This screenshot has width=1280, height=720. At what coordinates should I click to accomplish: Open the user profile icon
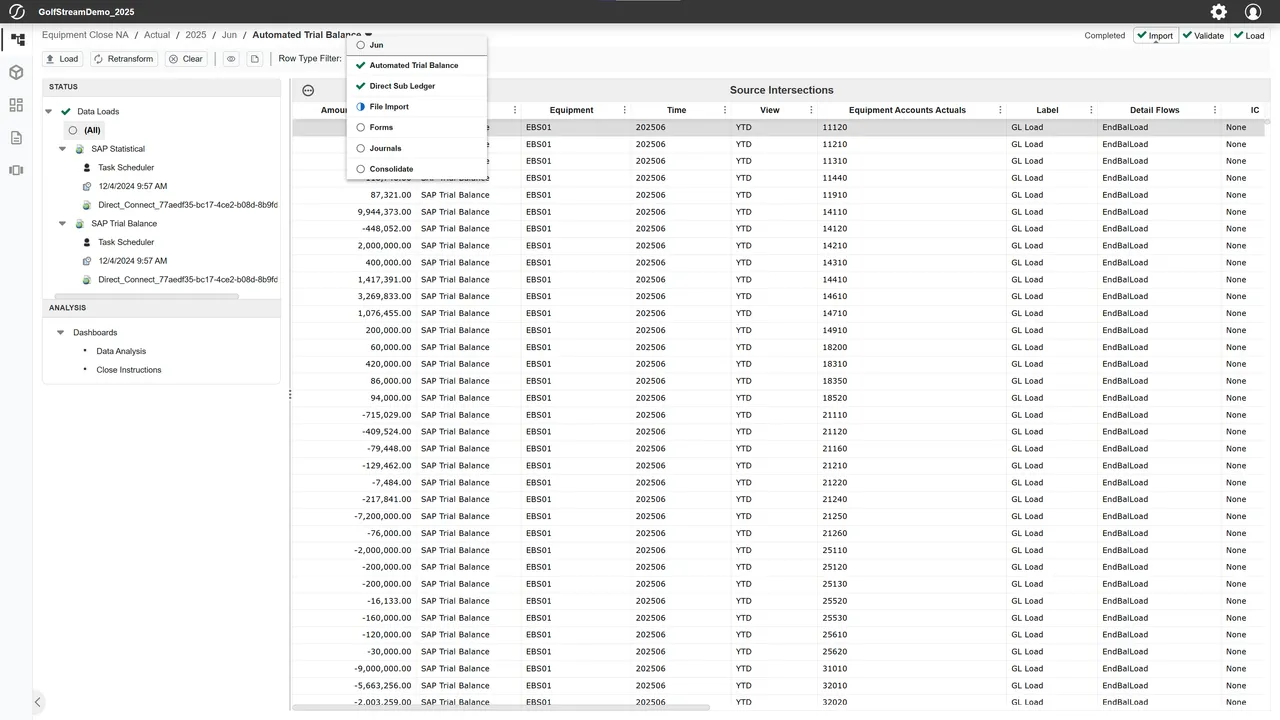[1253, 12]
